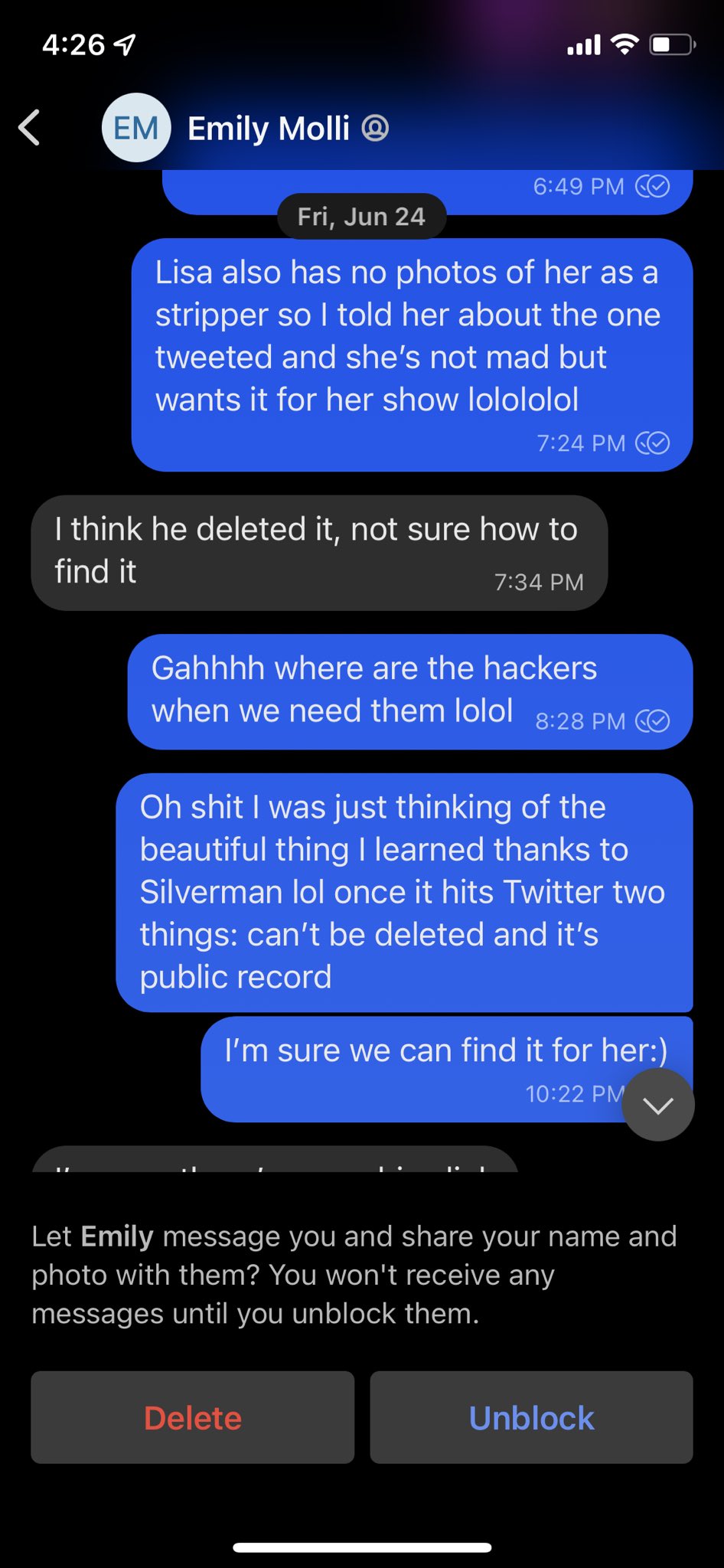The width and height of the screenshot is (724, 1568).
Task: Tap the read receipt next to 6:49 PM
Action: 653,186
